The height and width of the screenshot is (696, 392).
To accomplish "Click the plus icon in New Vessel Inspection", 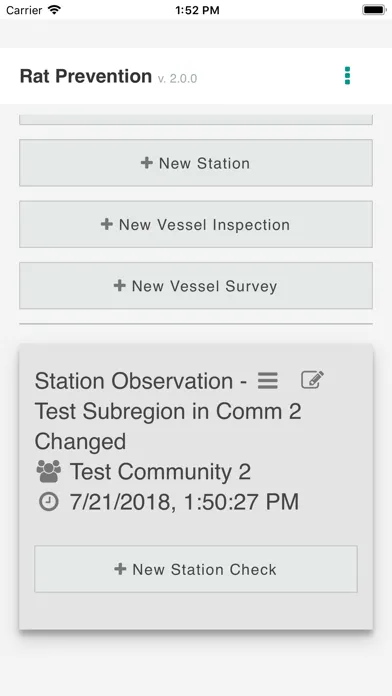I will tap(107, 224).
